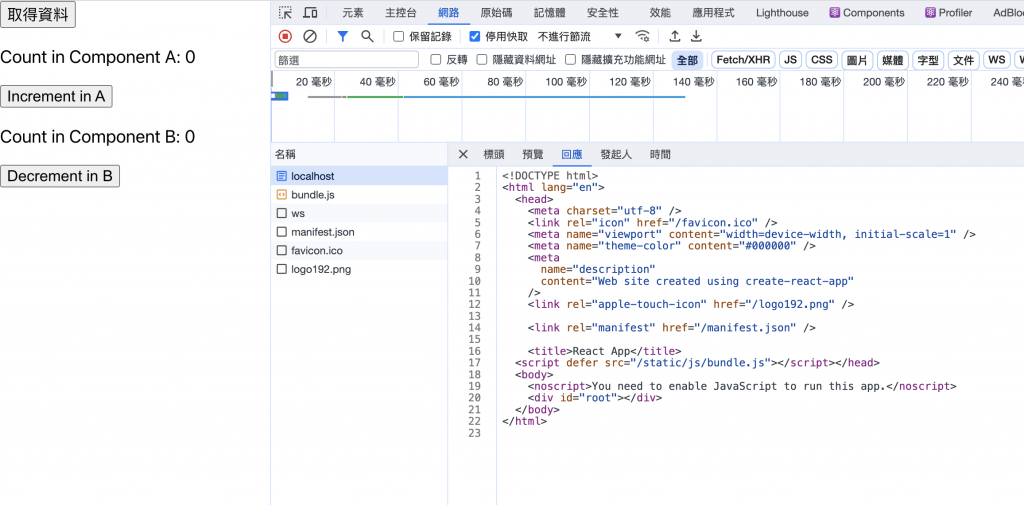Click the Decrement in B button
This screenshot has height=505, width=1024.
(x=60, y=176)
